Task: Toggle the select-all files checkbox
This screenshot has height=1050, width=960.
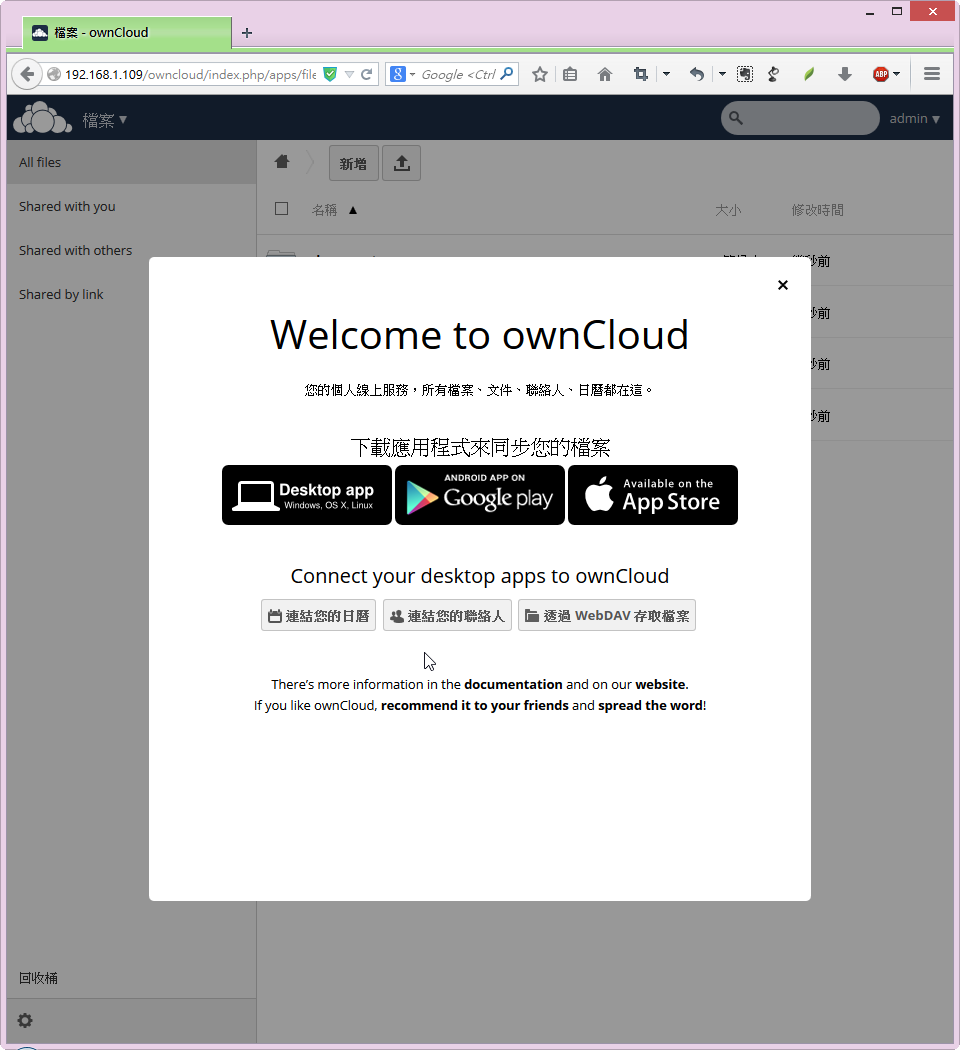Action: pyautogui.click(x=282, y=209)
